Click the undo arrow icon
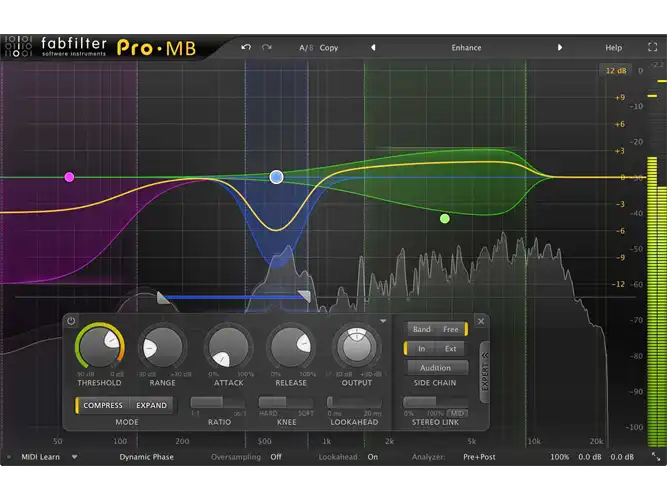Image resolution: width=667 pixels, height=500 pixels. tap(246, 47)
